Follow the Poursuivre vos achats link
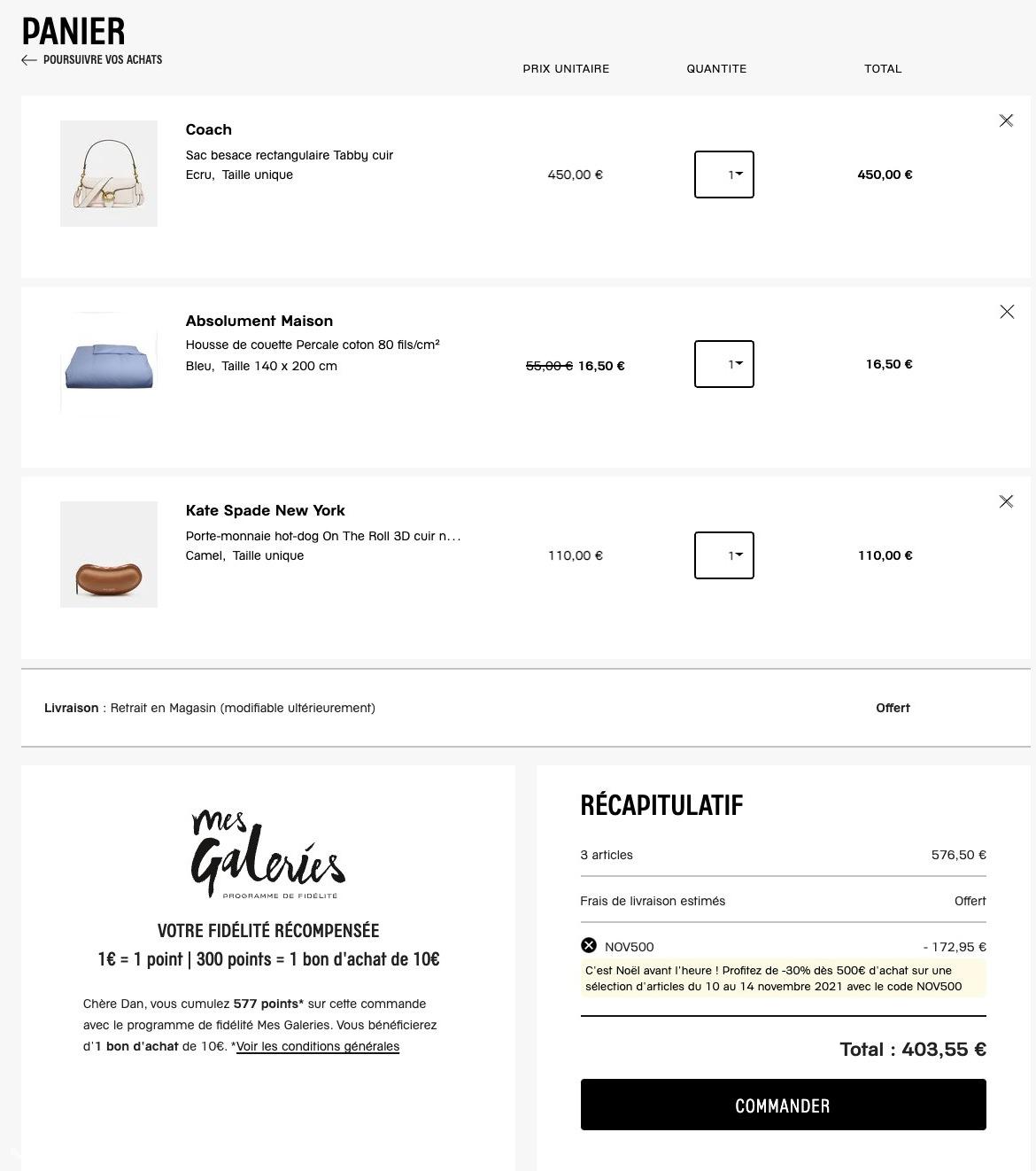Viewport: 1036px width, 1171px height. point(103,60)
